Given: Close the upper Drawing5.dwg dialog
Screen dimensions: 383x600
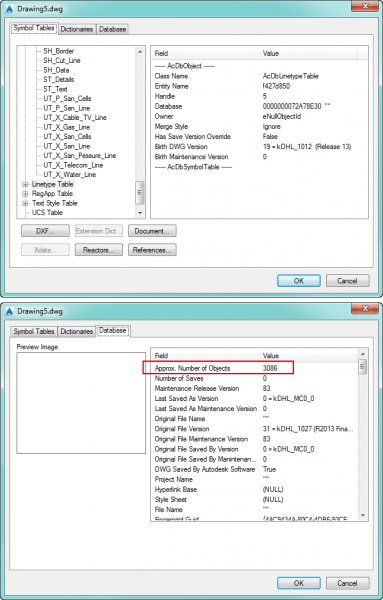Looking at the screenshot, I should click(365, 6).
